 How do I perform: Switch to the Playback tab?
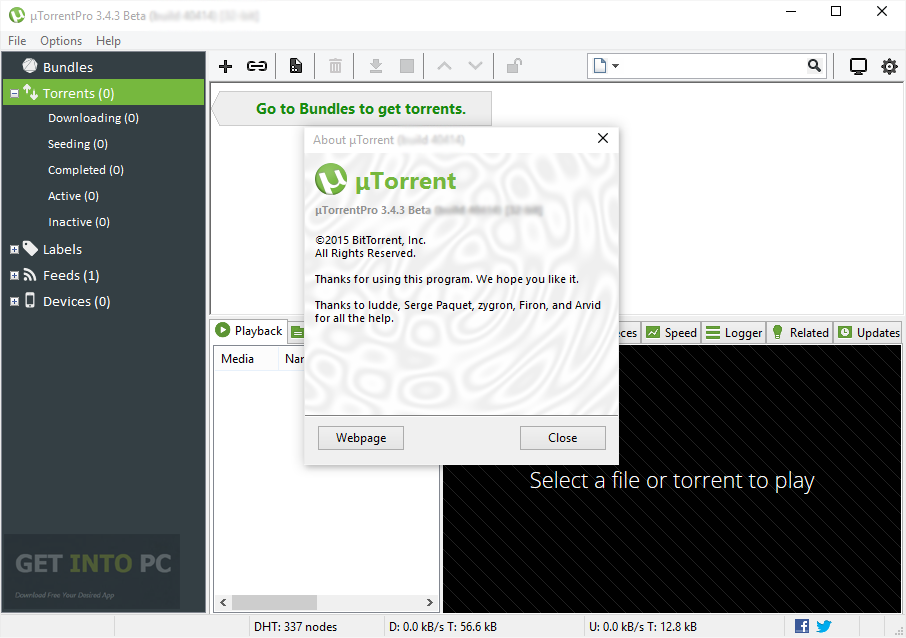pos(249,331)
